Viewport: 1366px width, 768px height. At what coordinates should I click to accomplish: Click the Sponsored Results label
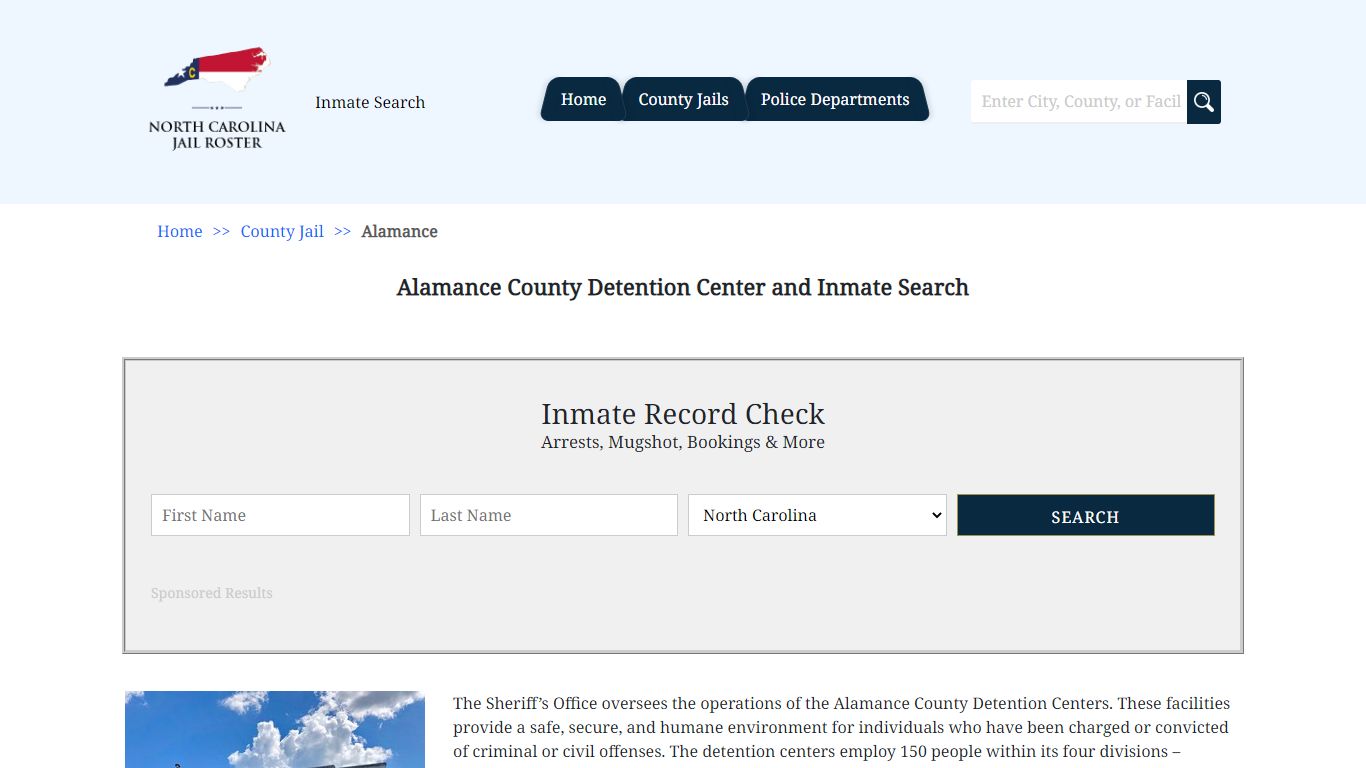coord(212,593)
